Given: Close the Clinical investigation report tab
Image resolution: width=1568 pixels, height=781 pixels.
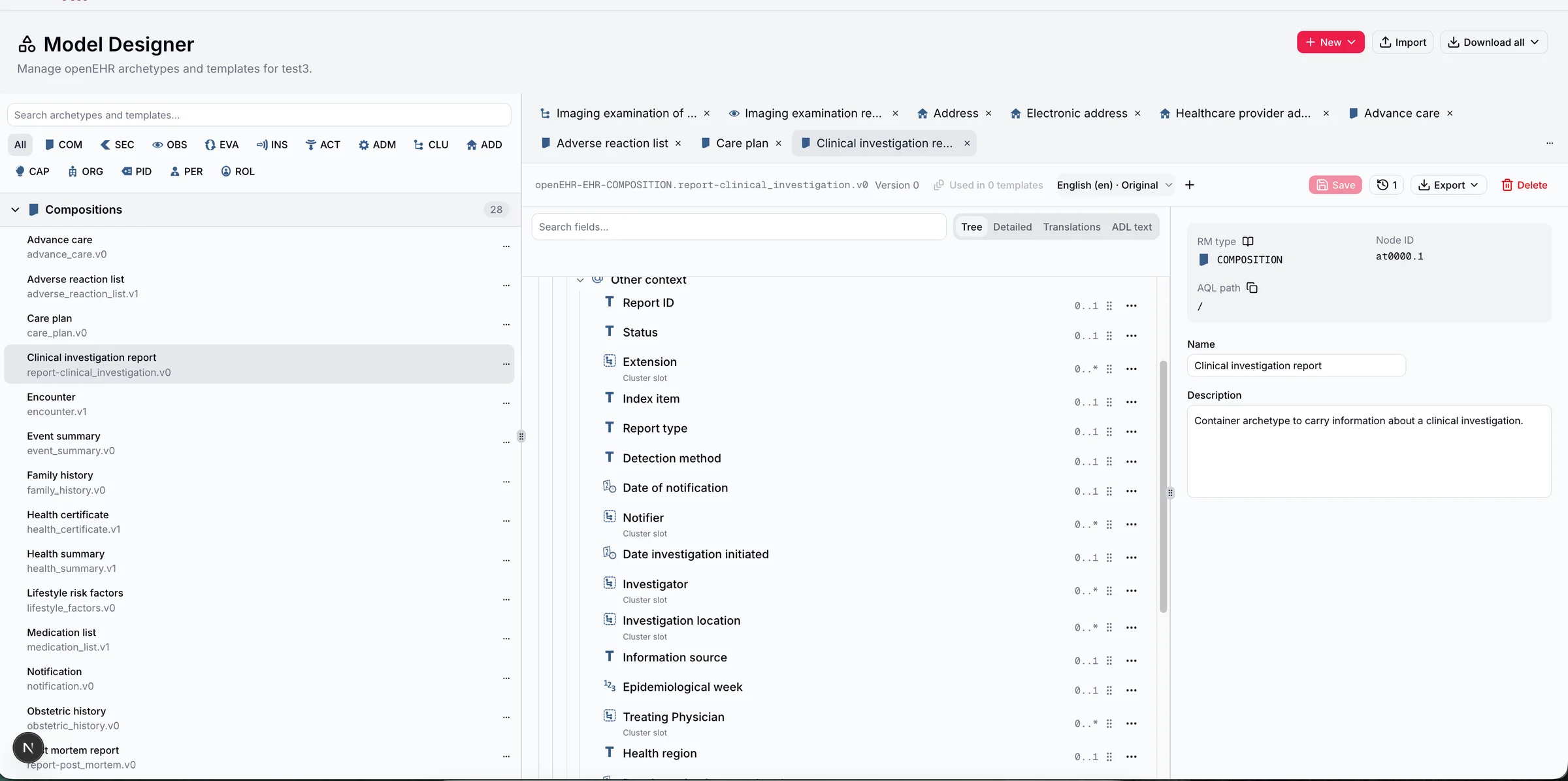Looking at the screenshot, I should pyautogui.click(x=967, y=144).
